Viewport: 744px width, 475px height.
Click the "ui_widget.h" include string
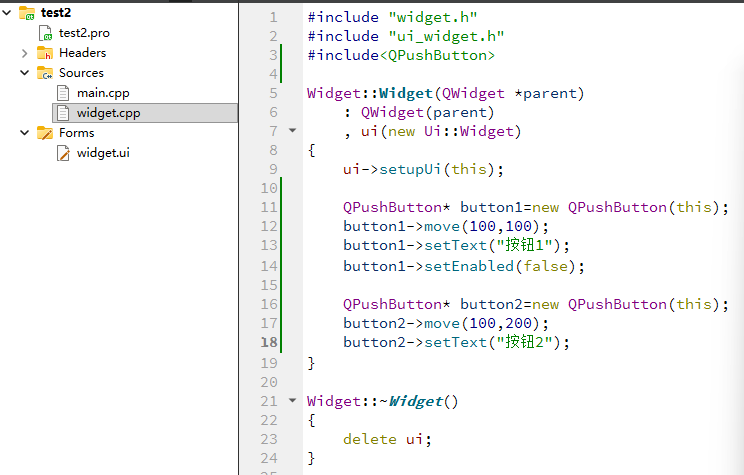click(x=446, y=37)
